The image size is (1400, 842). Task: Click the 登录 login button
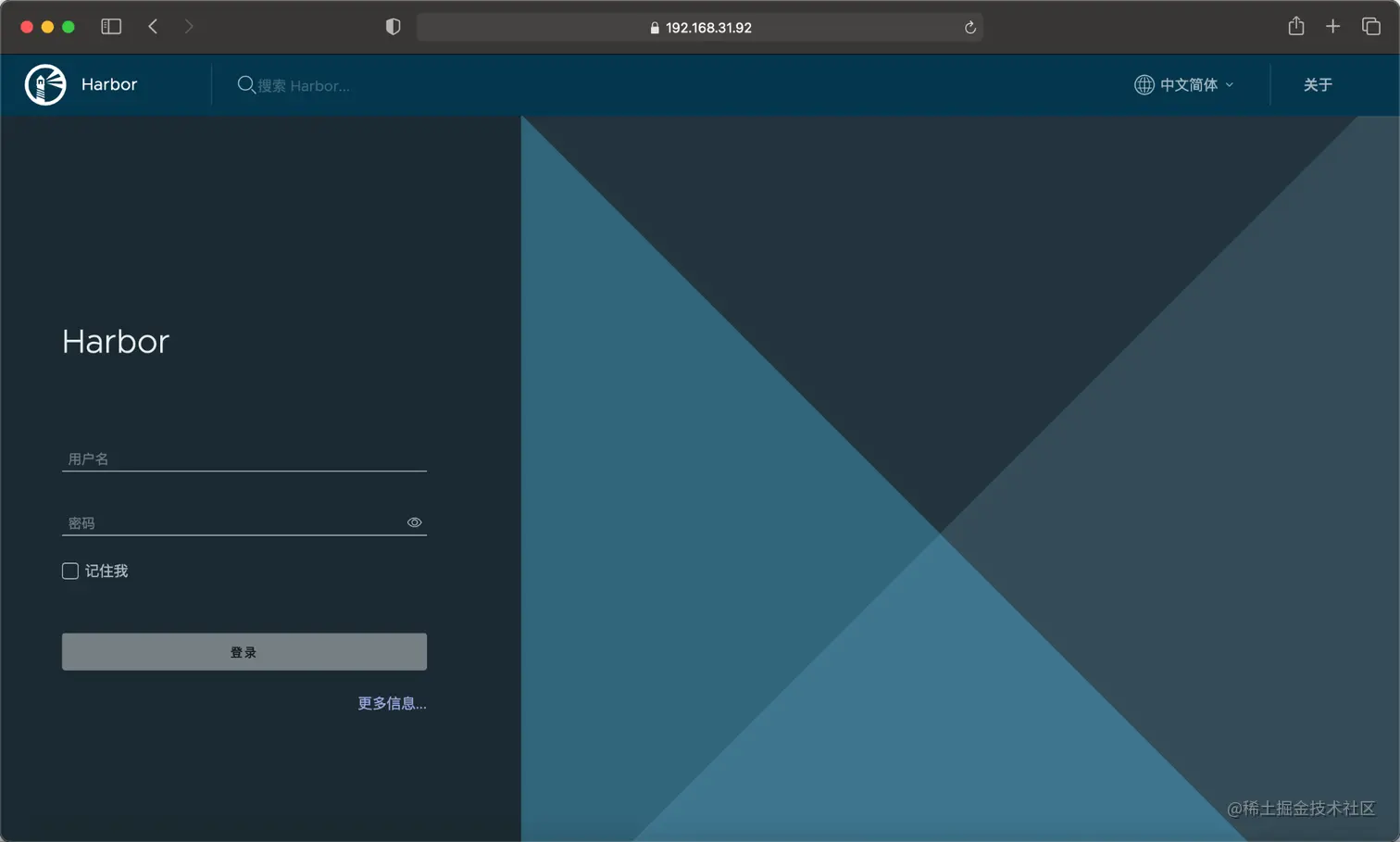244,652
